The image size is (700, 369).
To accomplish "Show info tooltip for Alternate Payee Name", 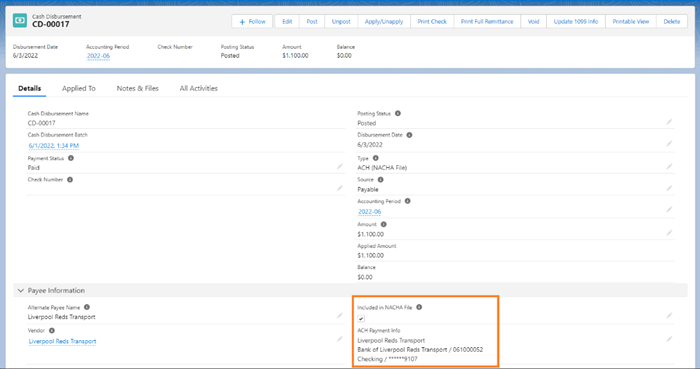I will (x=87, y=307).
